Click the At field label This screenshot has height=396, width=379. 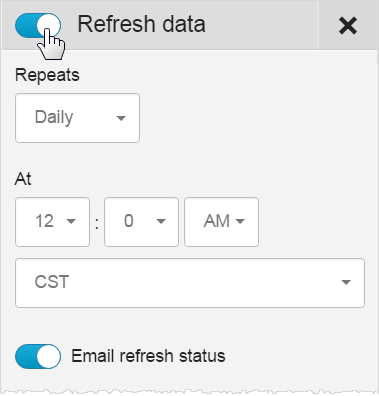click(23, 179)
